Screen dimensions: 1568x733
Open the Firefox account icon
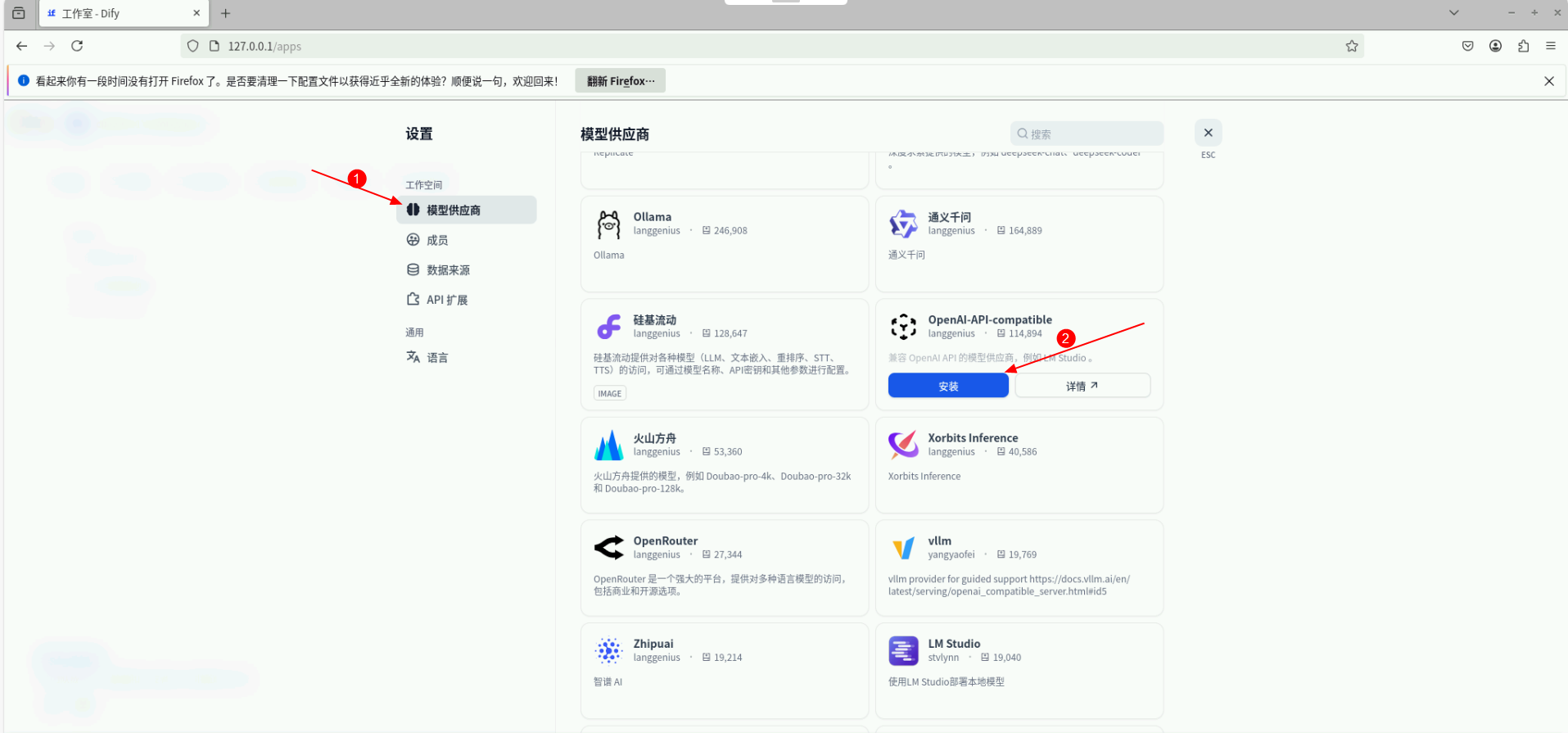tap(1495, 46)
